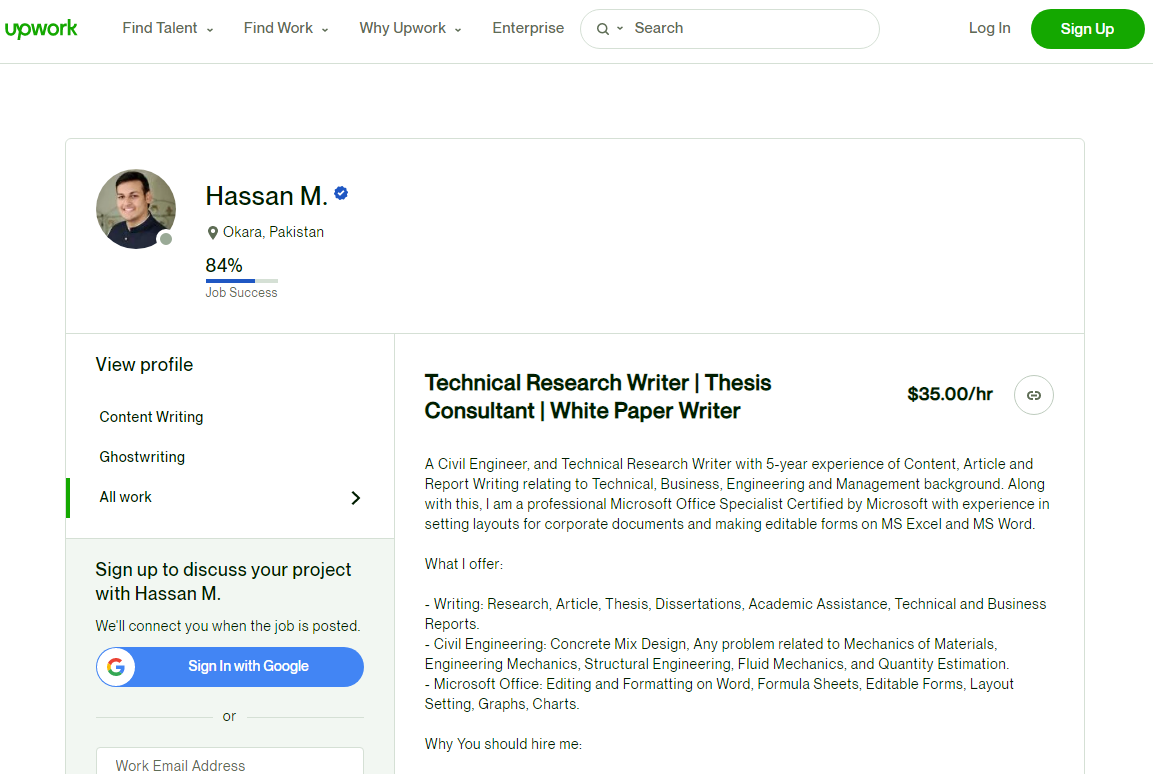Open Hassan's profile photo

[135, 208]
